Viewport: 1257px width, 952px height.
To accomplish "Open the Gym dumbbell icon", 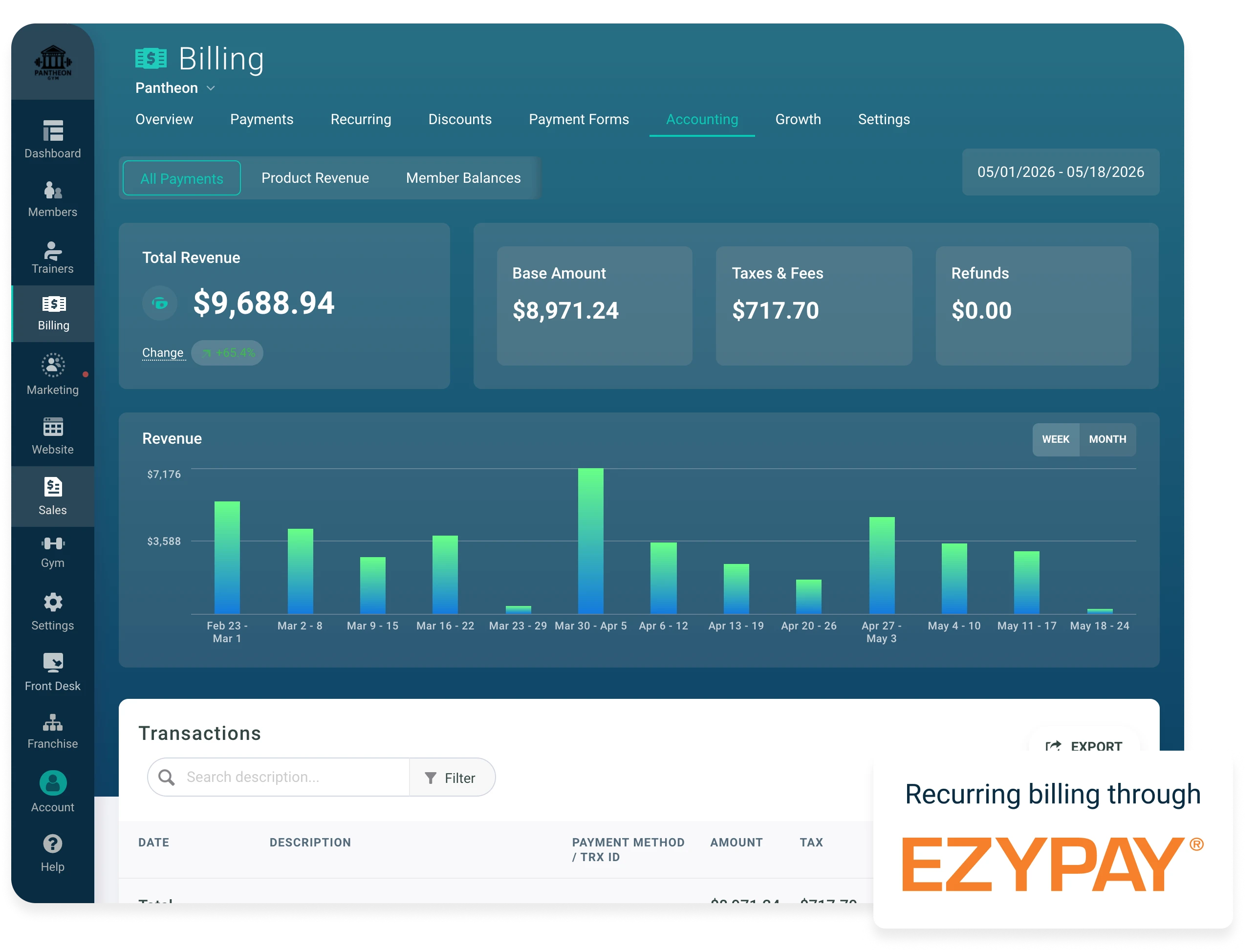I will 53,544.
